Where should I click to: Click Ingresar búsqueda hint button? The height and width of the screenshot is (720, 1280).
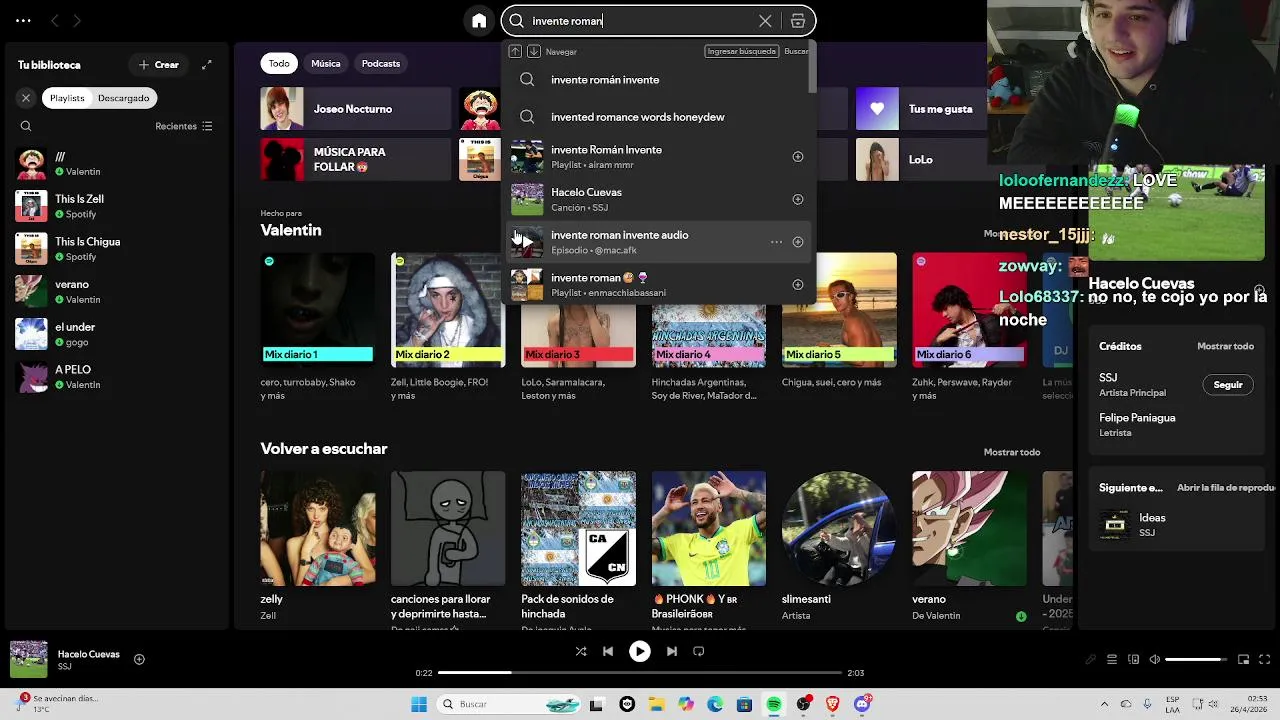coord(741,51)
